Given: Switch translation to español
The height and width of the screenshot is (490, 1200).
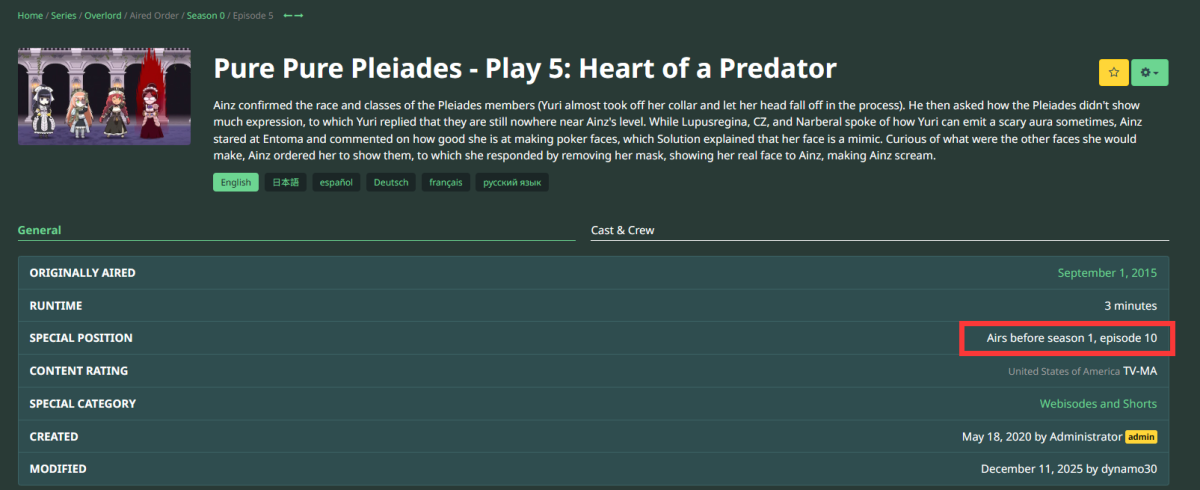Looking at the screenshot, I should pos(337,182).
